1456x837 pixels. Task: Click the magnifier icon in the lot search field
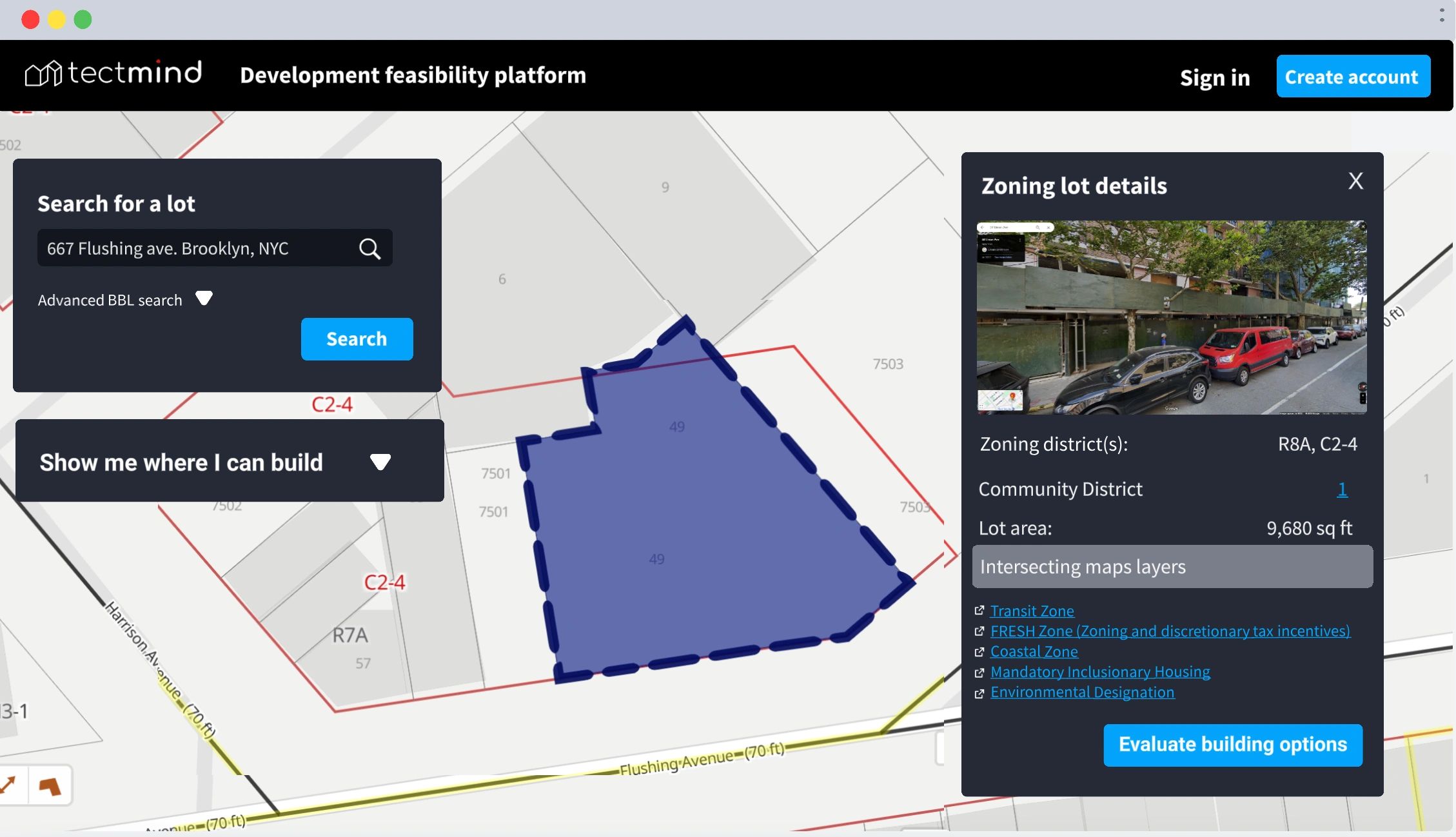[x=369, y=248]
